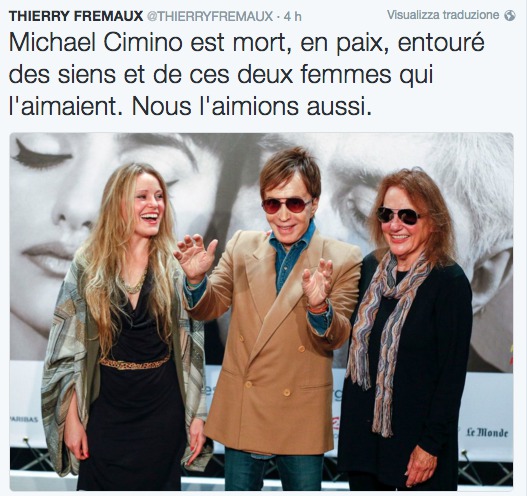The height and width of the screenshot is (496, 527).
Task: Click the @THIERRYFREMAUX handle
Action: click(x=210, y=16)
